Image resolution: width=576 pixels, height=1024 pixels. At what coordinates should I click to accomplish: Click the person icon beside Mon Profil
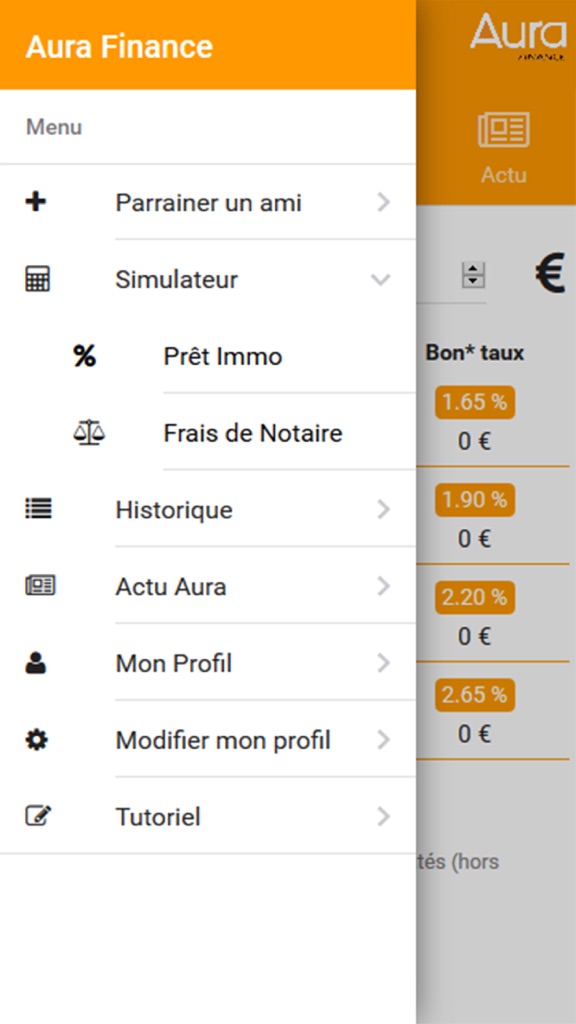pyautogui.click(x=36, y=663)
